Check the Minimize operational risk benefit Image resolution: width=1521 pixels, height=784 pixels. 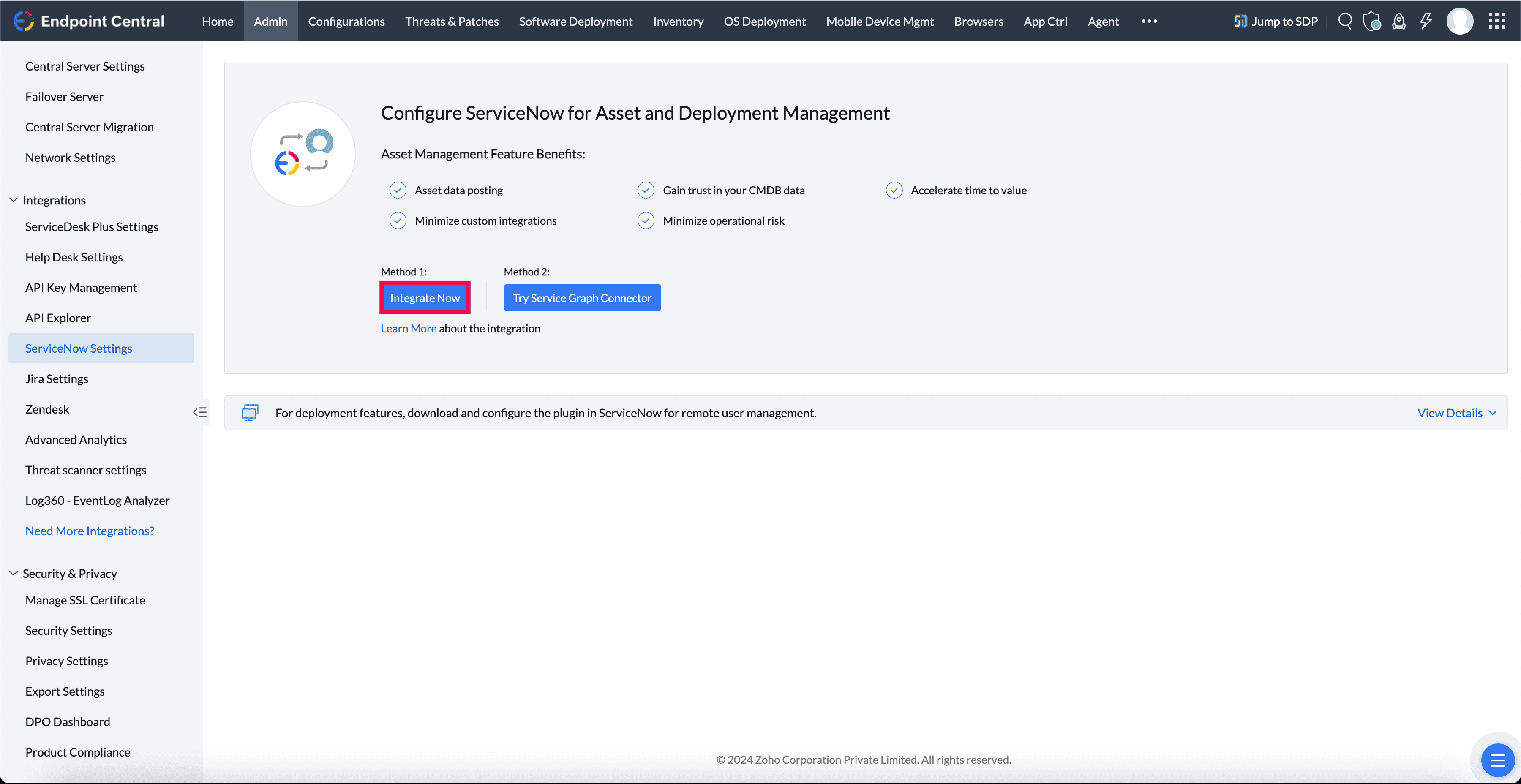pos(646,220)
